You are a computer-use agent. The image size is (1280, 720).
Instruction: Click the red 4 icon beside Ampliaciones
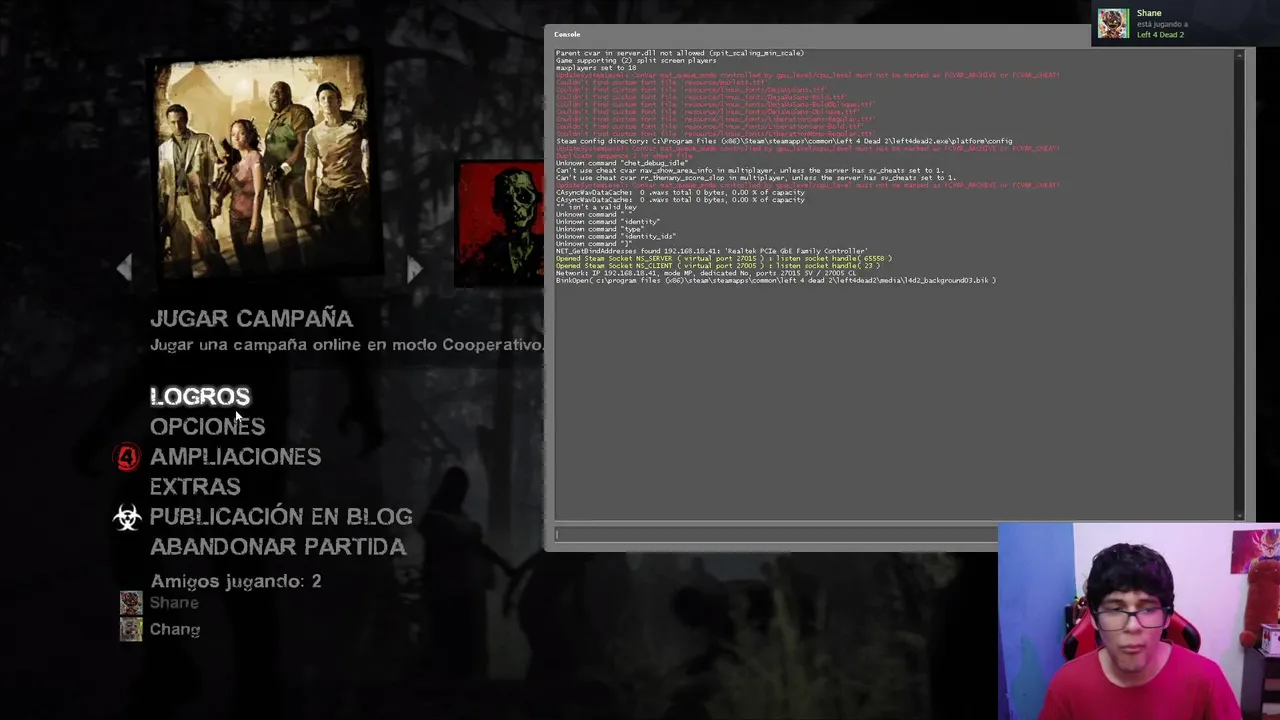point(127,457)
